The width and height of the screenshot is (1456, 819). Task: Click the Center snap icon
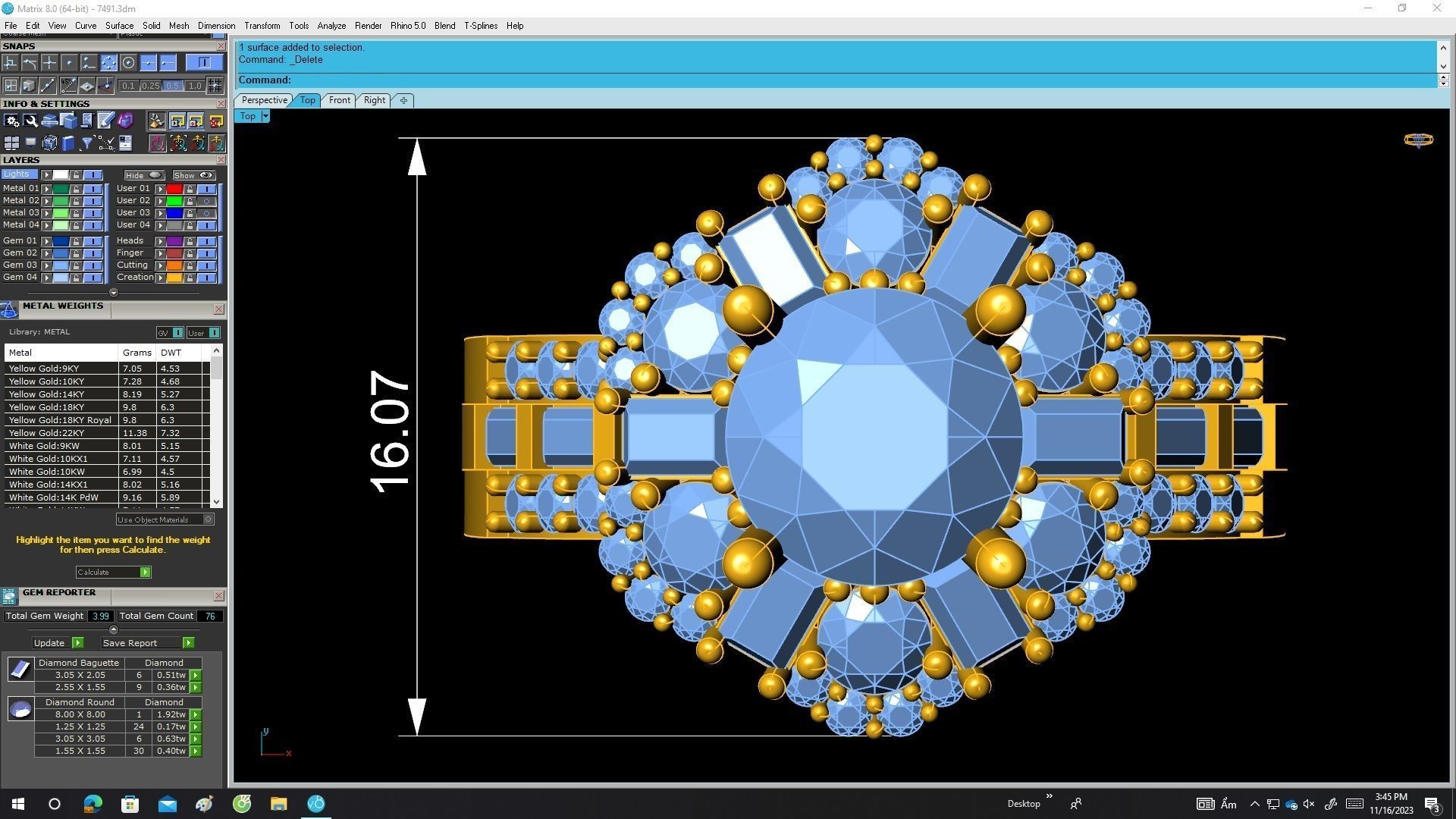point(129,63)
